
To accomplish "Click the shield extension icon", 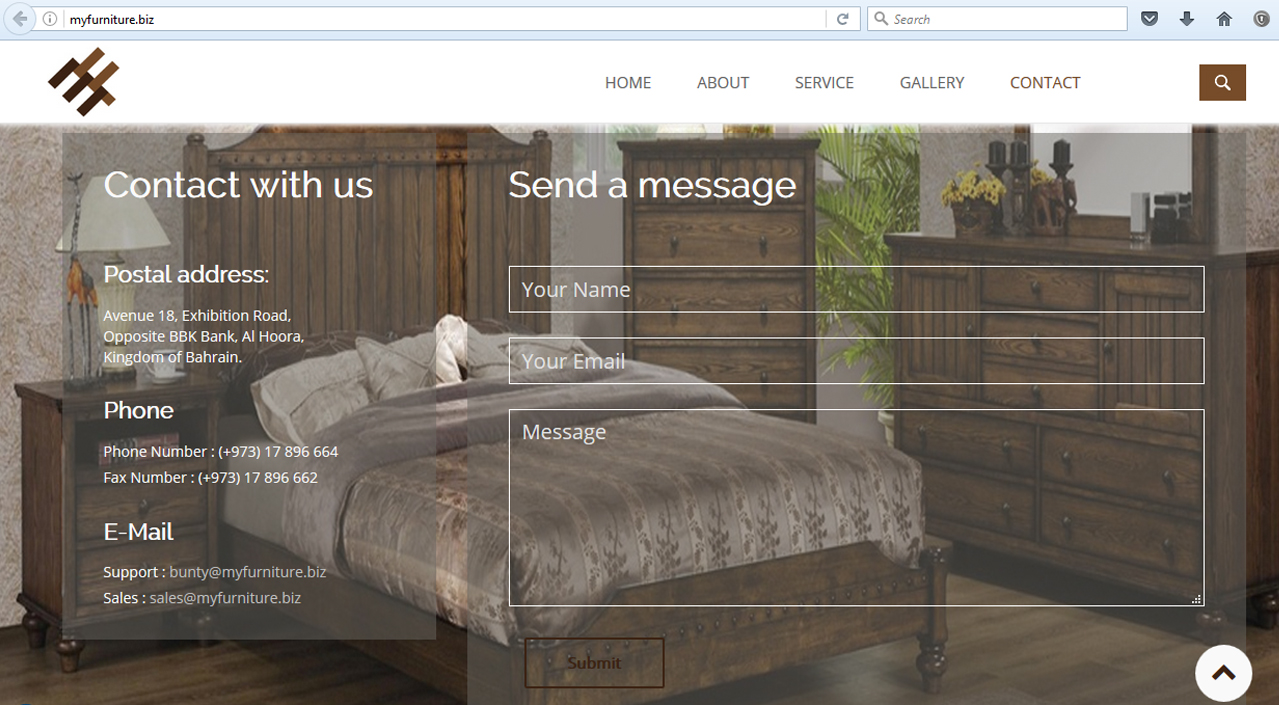I will tap(1261, 19).
